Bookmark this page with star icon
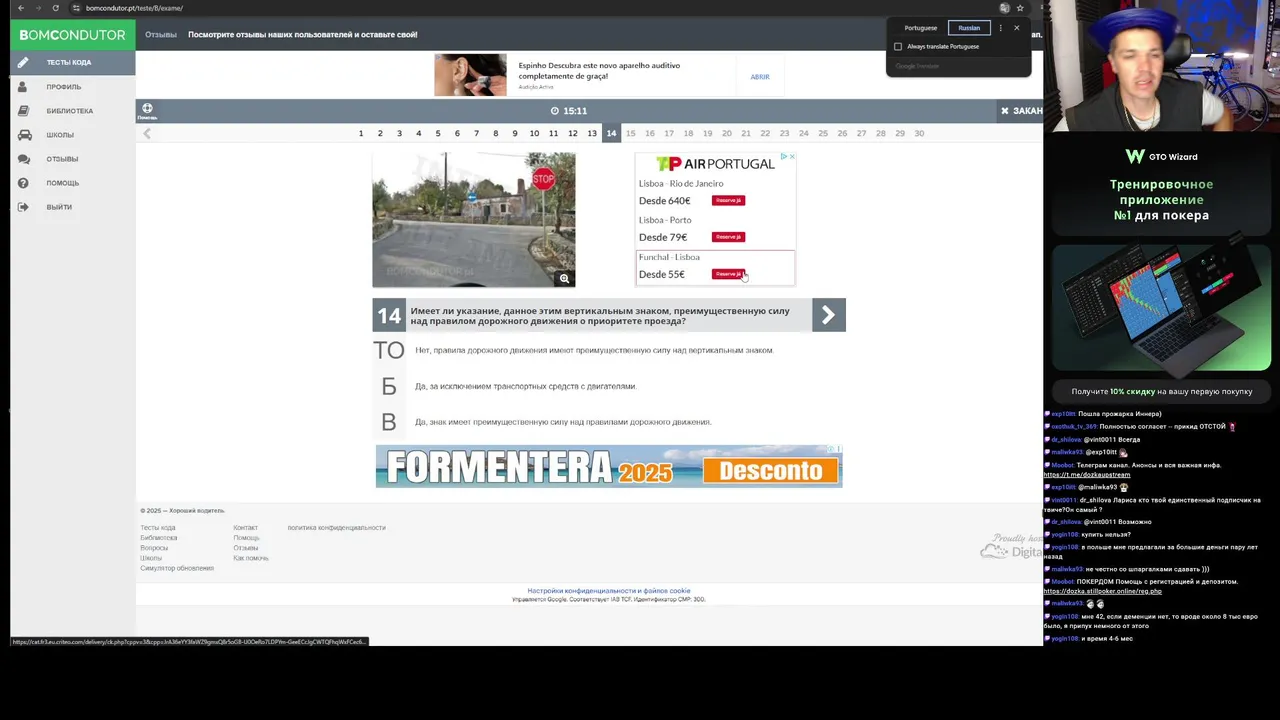 pyautogui.click(x=1021, y=8)
